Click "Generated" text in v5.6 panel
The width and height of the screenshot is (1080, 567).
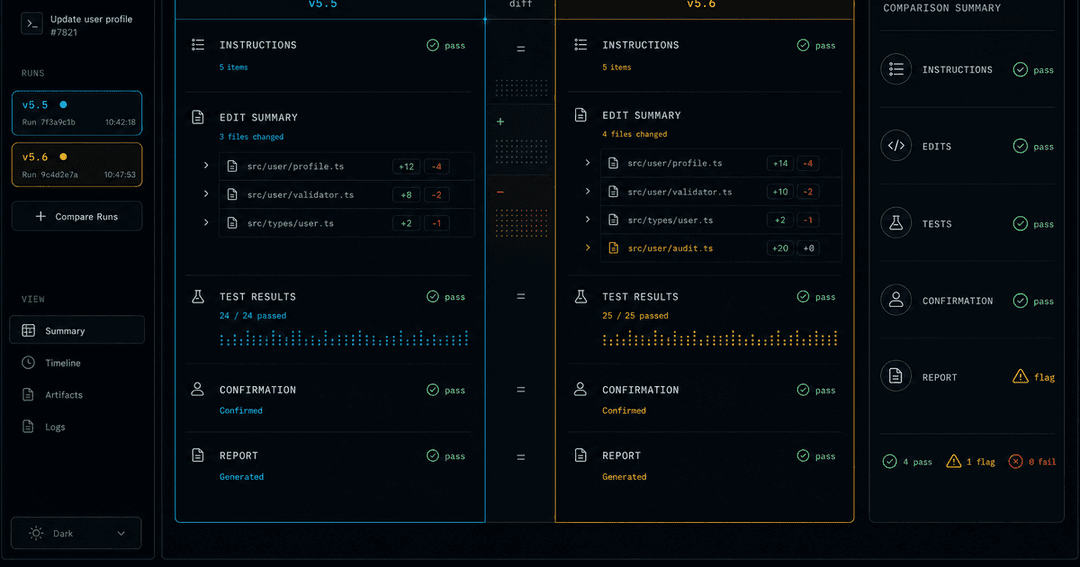pyautogui.click(x=624, y=477)
